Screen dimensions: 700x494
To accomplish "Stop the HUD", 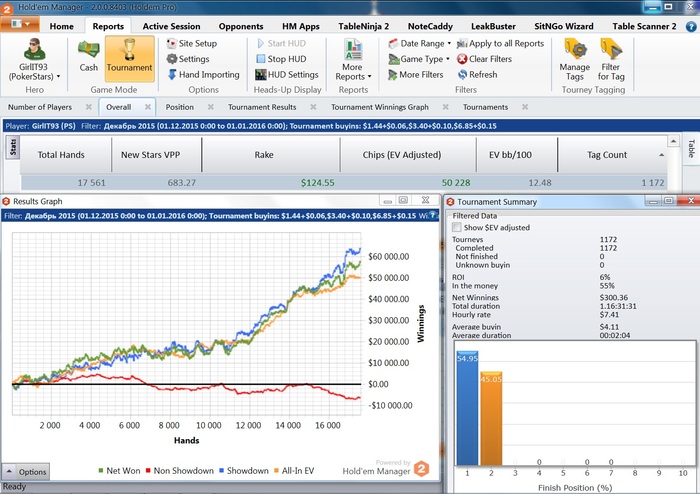I will (281, 59).
